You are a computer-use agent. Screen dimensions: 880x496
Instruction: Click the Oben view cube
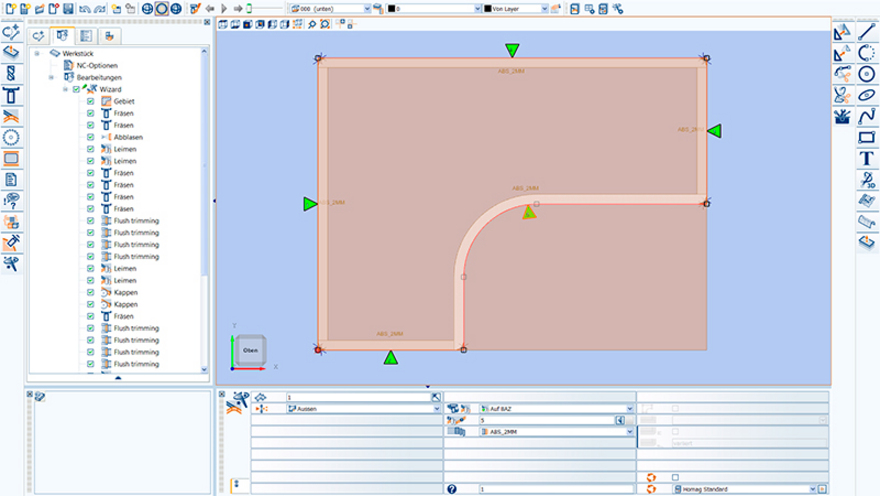[x=250, y=350]
